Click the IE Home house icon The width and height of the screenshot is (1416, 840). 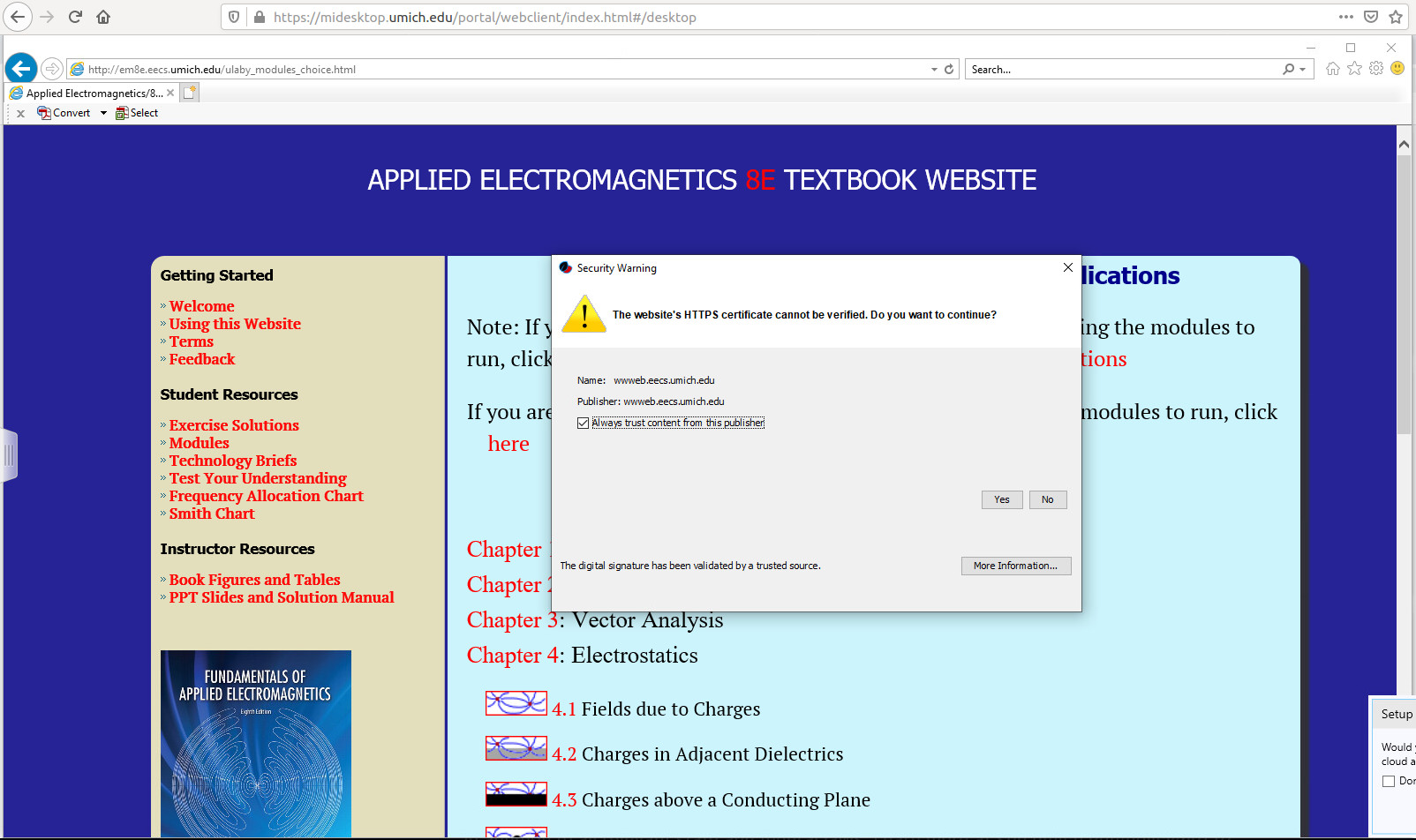(1333, 68)
